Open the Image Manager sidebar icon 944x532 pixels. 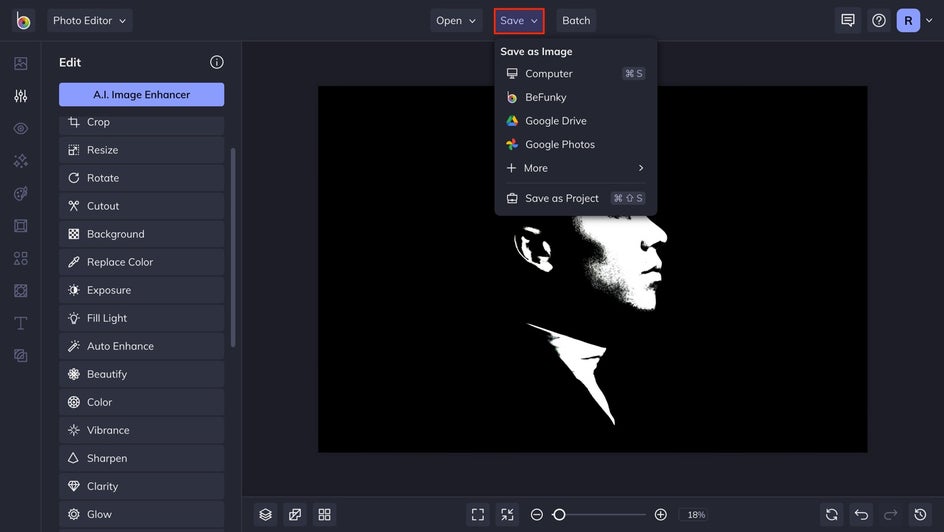20,63
